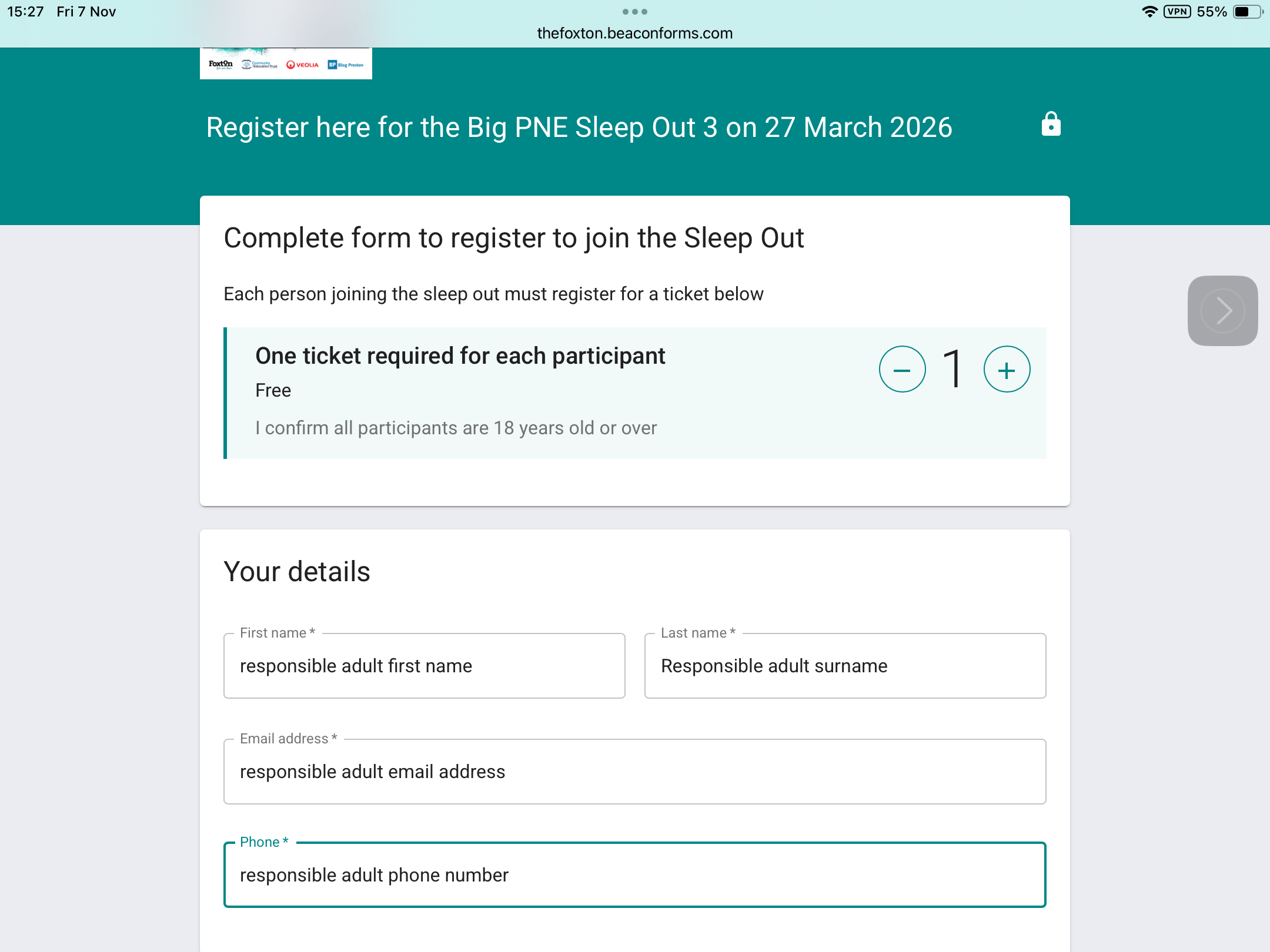Viewport: 1270px width, 952px height.
Task: Decrease ticket quantity with the minus button
Action: 902,370
